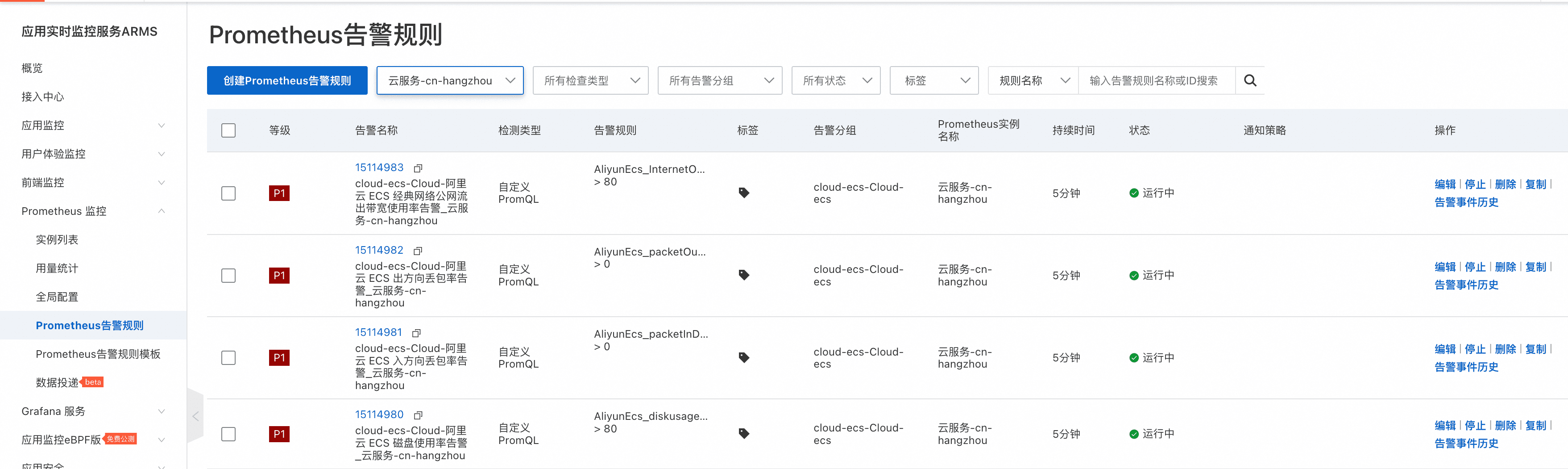
Task: Open Prometheus告警规则模板 in the sidebar
Action: coord(98,354)
